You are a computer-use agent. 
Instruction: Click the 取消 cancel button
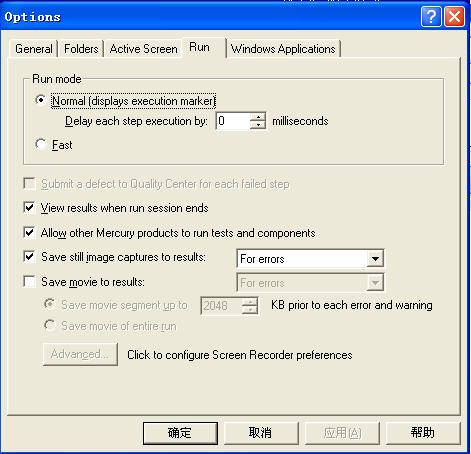[261, 433]
